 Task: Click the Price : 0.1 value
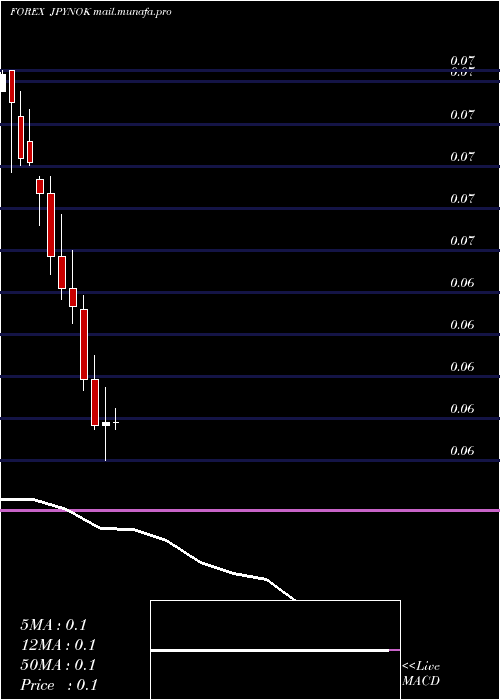pos(59,685)
